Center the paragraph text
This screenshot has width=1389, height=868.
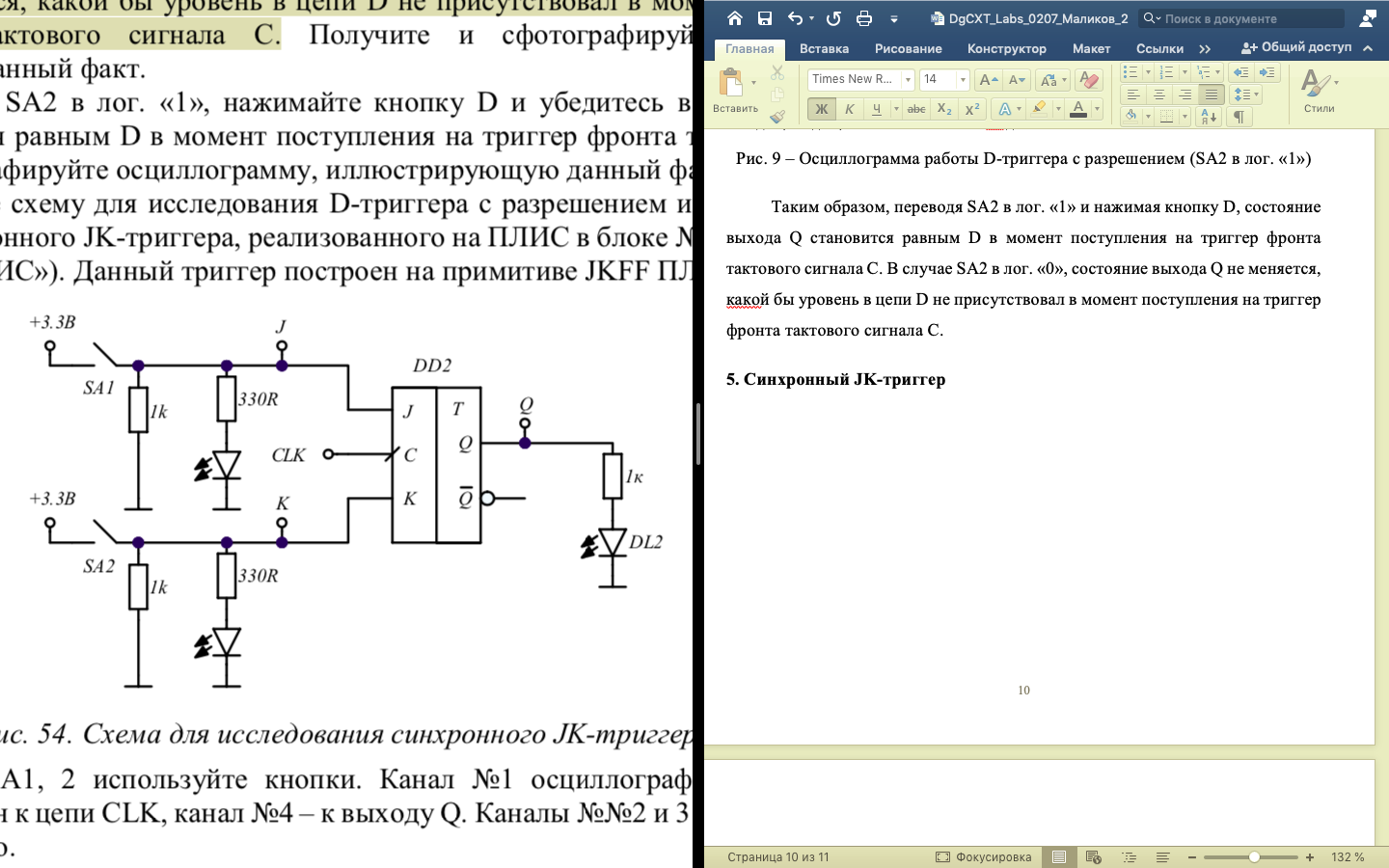[x=1159, y=95]
